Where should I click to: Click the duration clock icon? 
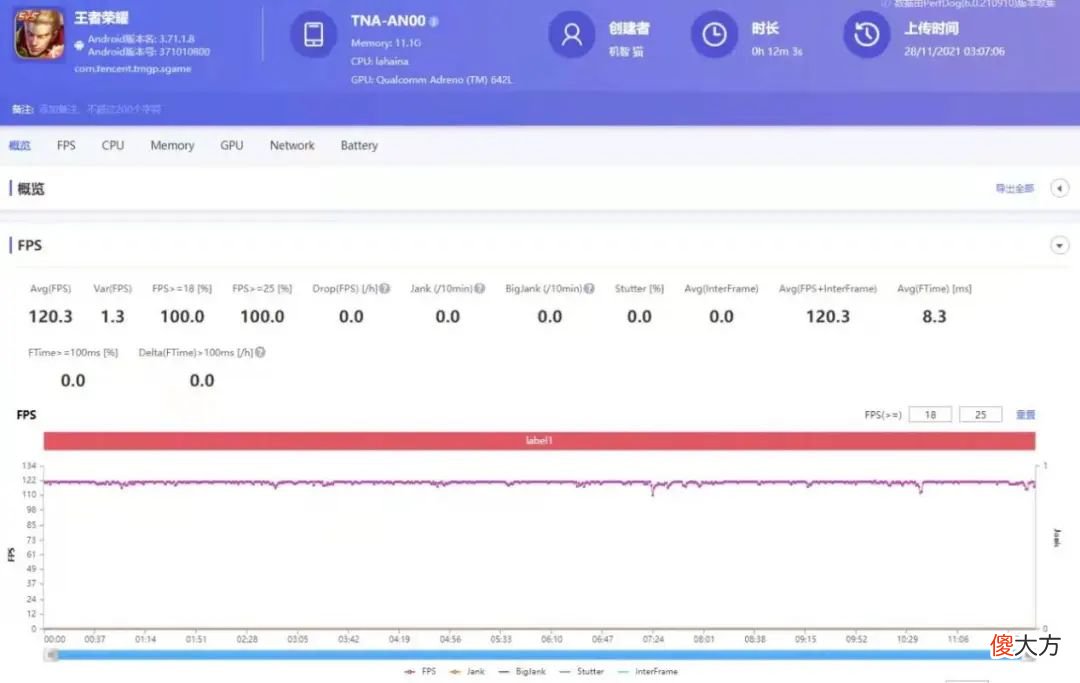point(714,34)
